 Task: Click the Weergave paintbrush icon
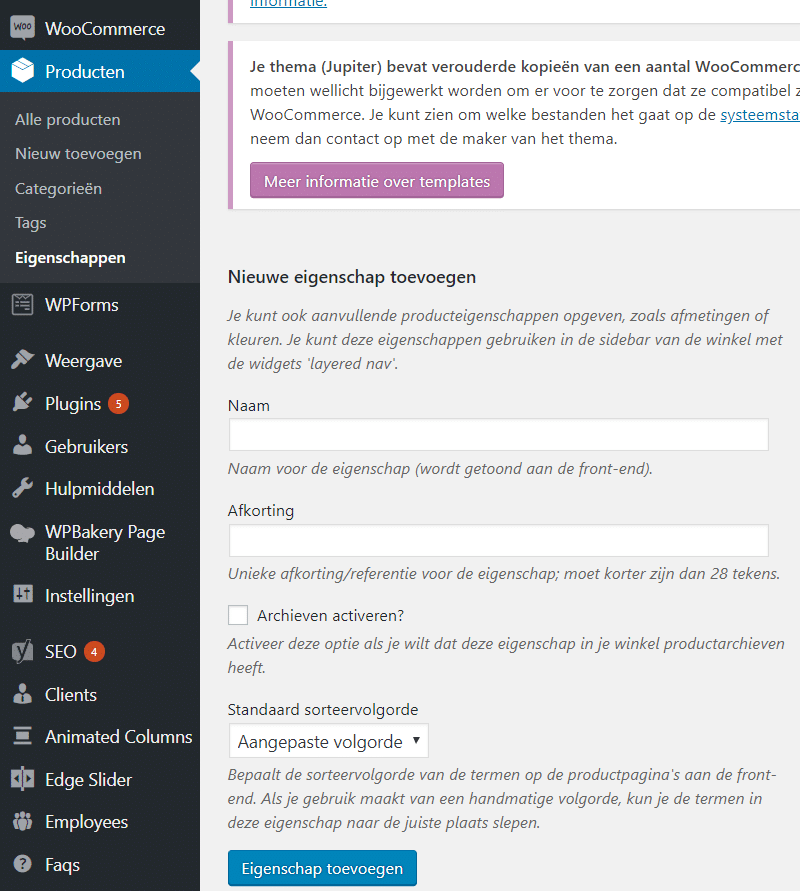23,360
